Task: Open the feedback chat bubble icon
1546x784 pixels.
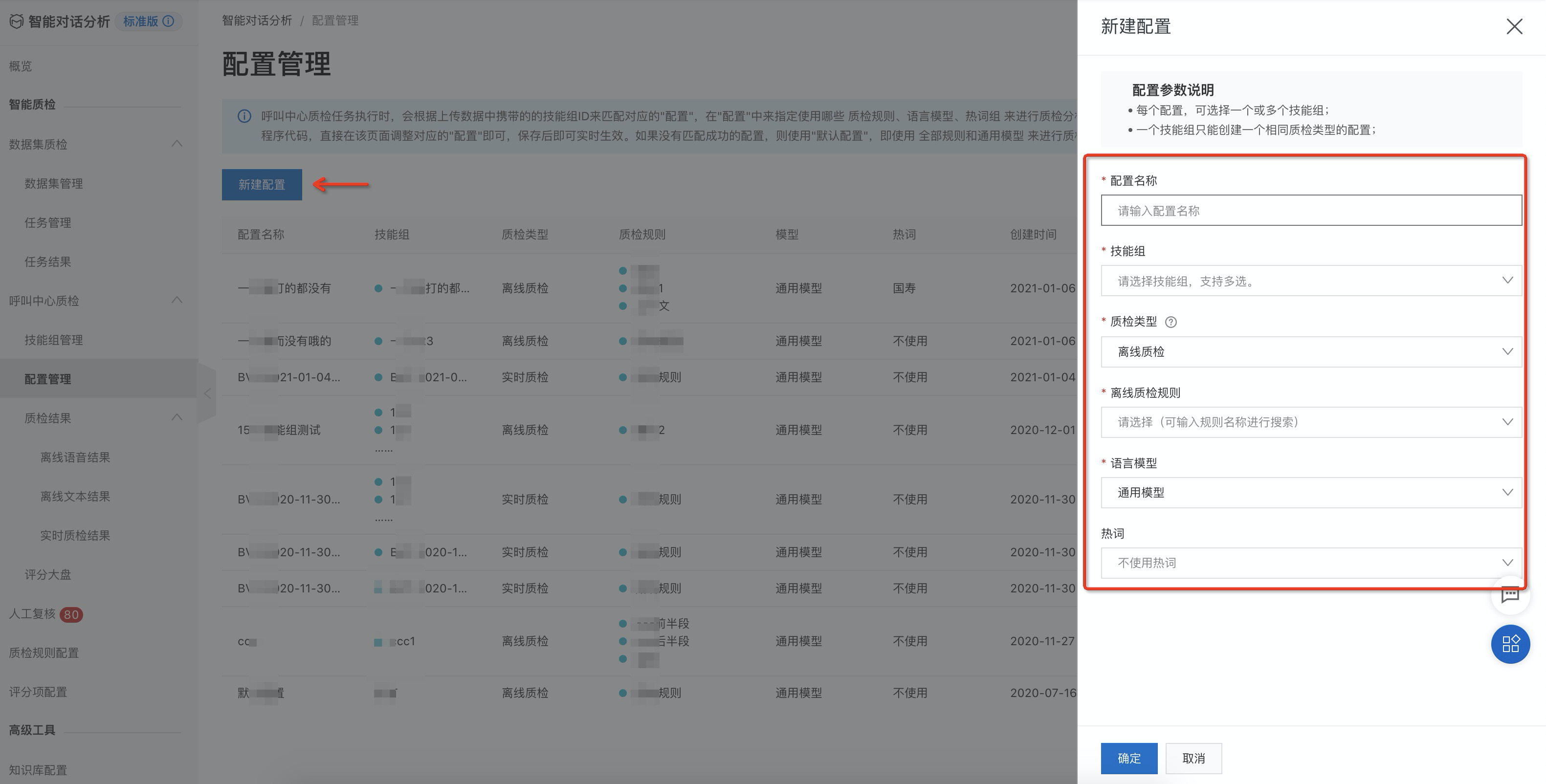Action: 1512,596
